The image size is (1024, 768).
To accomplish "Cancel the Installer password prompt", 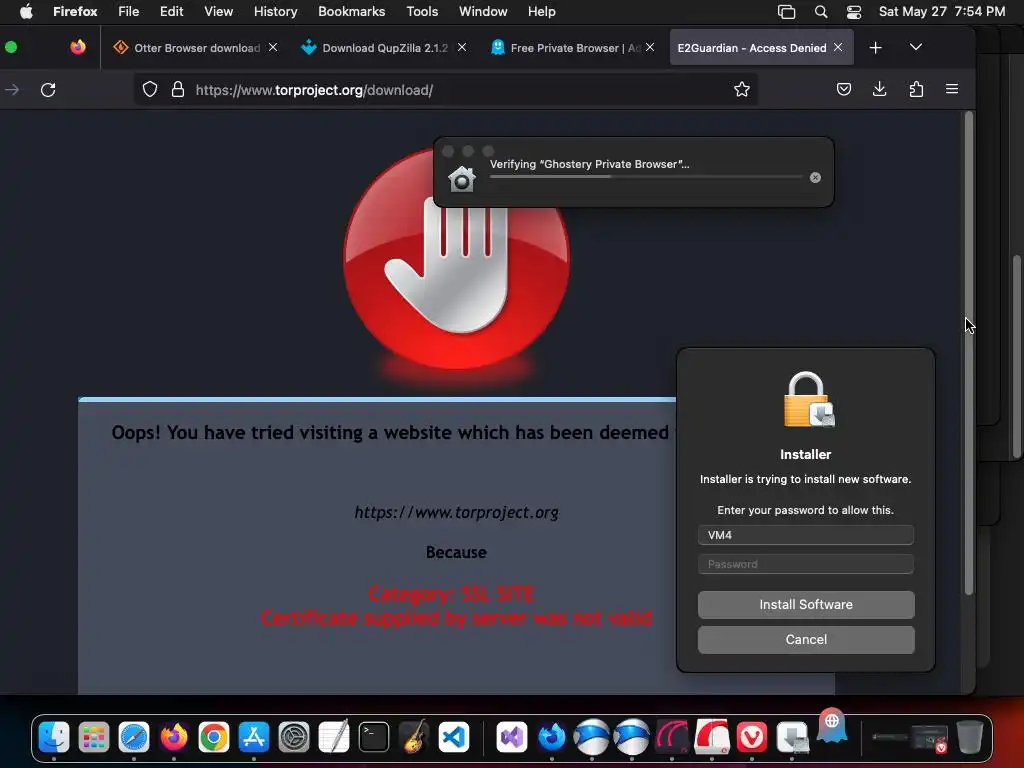I will tap(806, 640).
